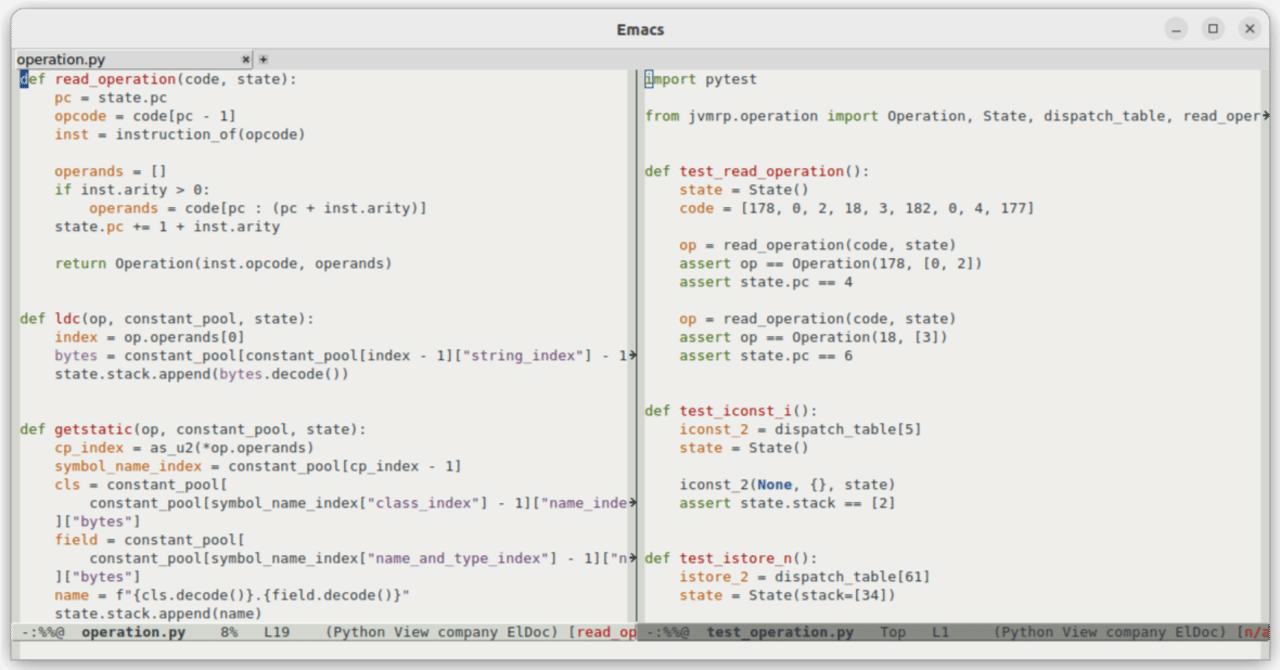Viewport: 1280px width, 670px height.
Task: Click the 8% buffer position indicator
Action: click(x=228, y=632)
